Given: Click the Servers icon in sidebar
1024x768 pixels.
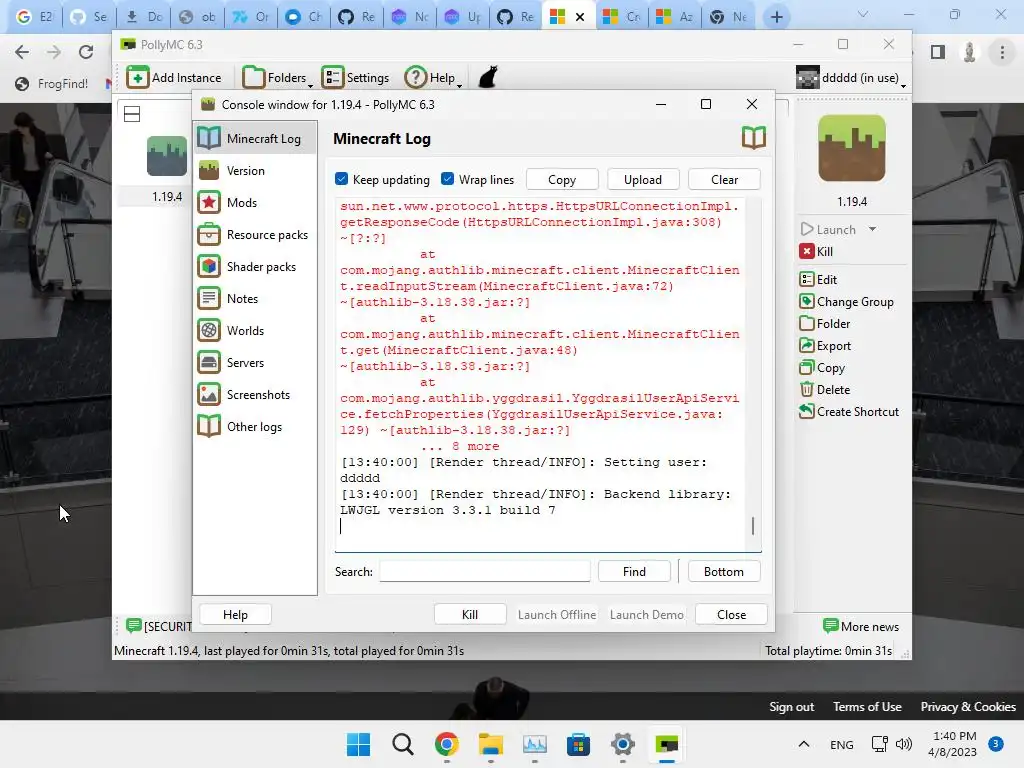Looking at the screenshot, I should 209,362.
